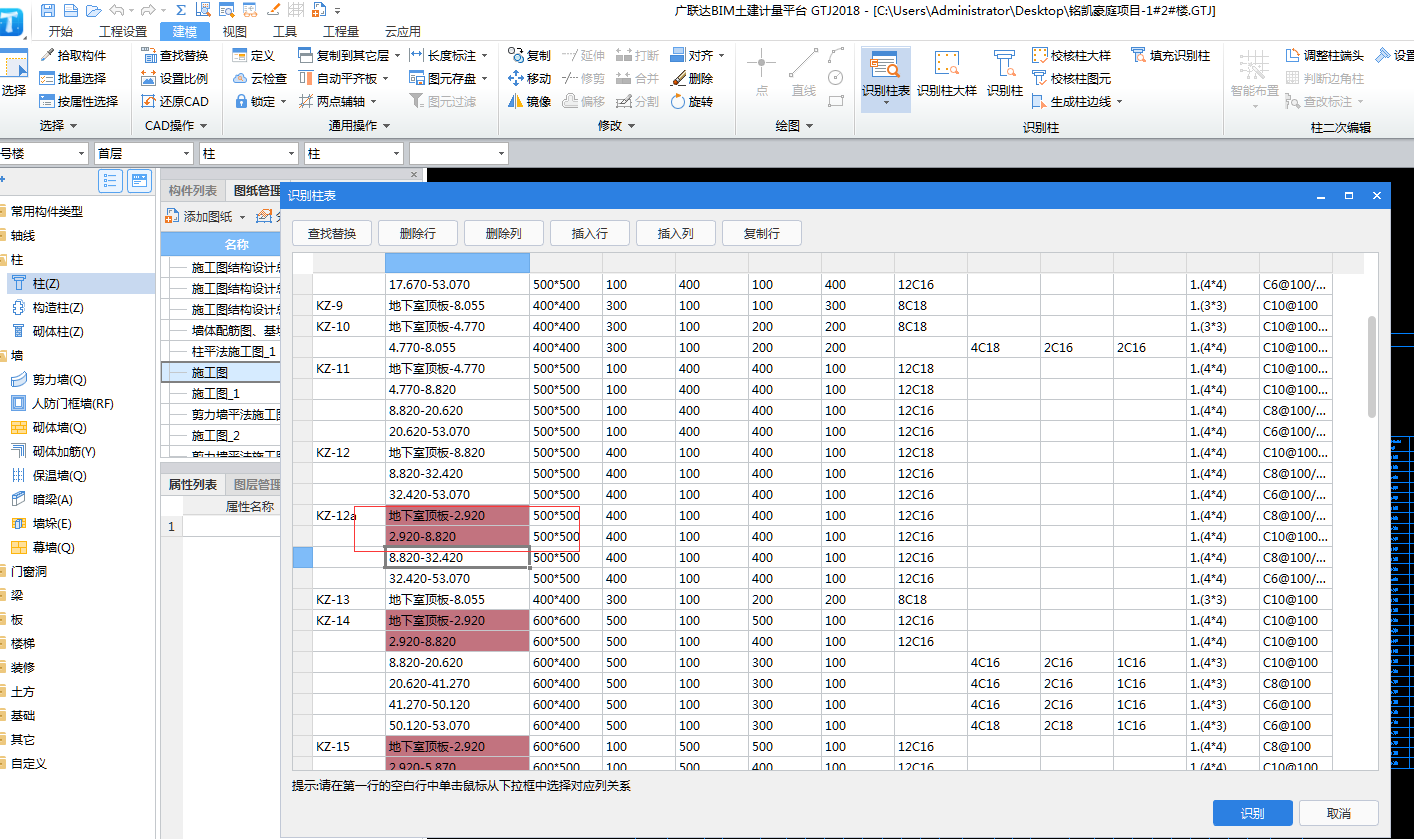Screen dimensions: 1414x839
Task: Click the 插入行 button
Action: click(589, 234)
